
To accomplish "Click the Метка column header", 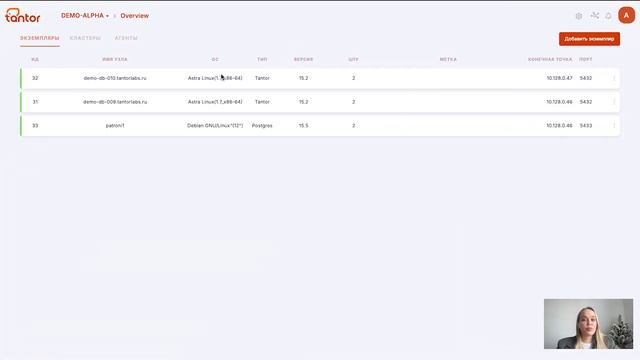I will tap(448, 59).
